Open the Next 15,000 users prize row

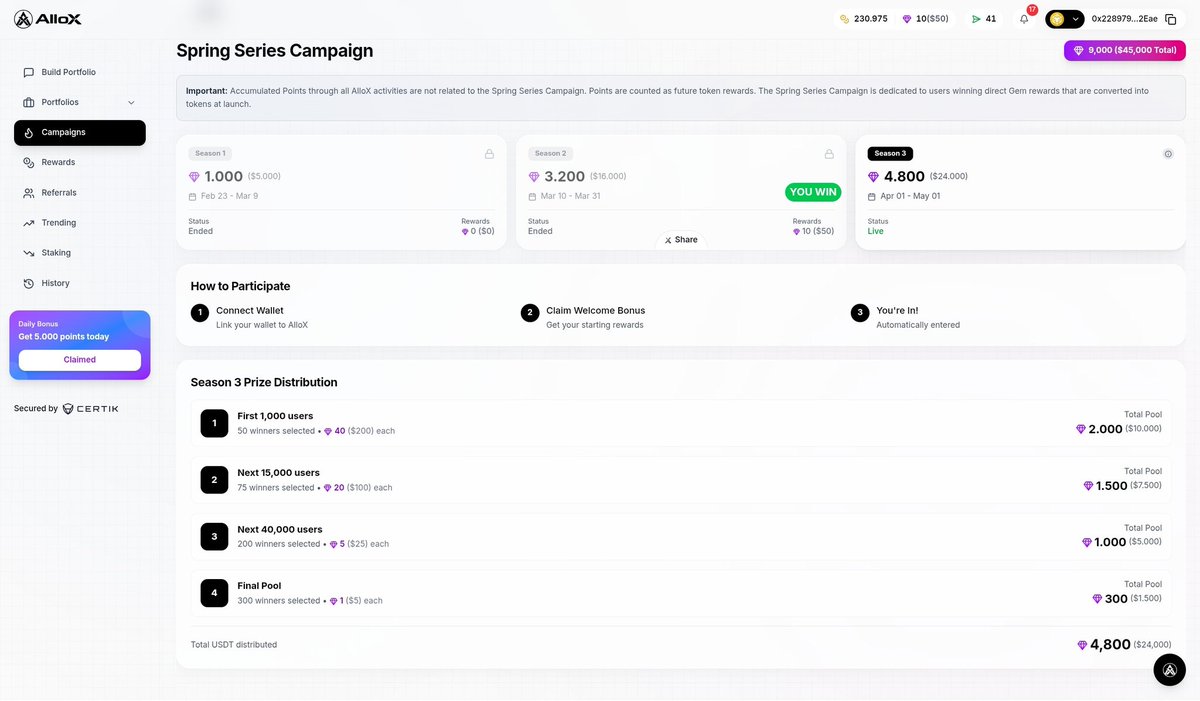pos(681,480)
